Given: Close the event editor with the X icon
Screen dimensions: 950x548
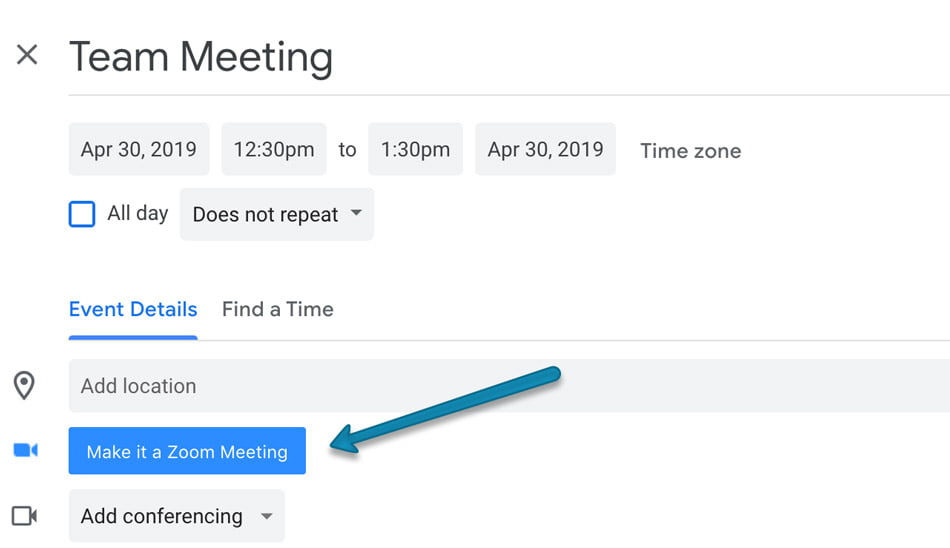Looking at the screenshot, I should pos(27,55).
